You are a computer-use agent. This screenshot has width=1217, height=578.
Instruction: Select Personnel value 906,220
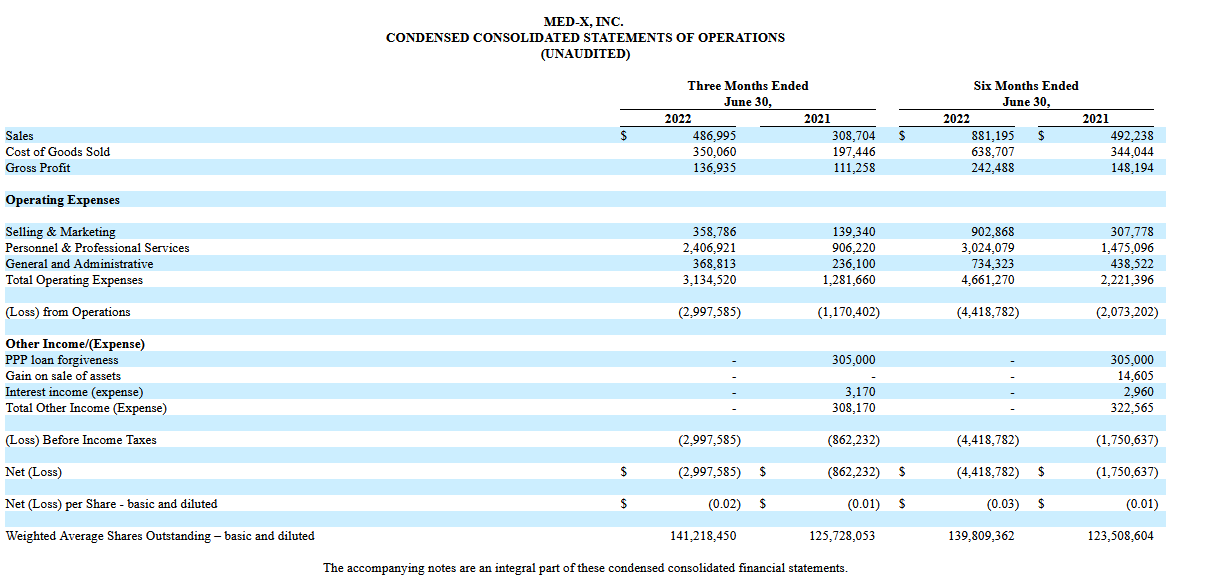(853, 248)
